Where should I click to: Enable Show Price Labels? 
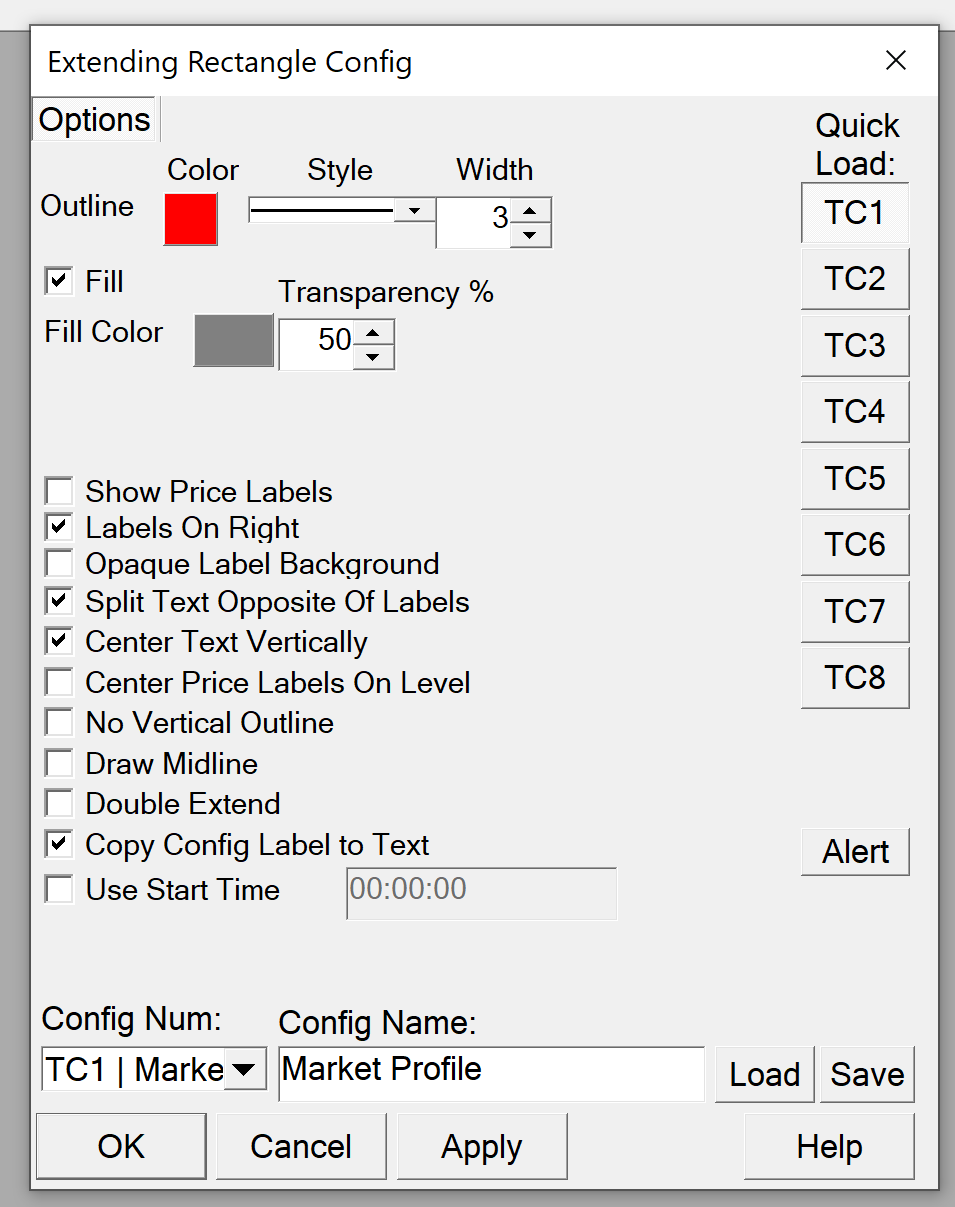[59, 491]
